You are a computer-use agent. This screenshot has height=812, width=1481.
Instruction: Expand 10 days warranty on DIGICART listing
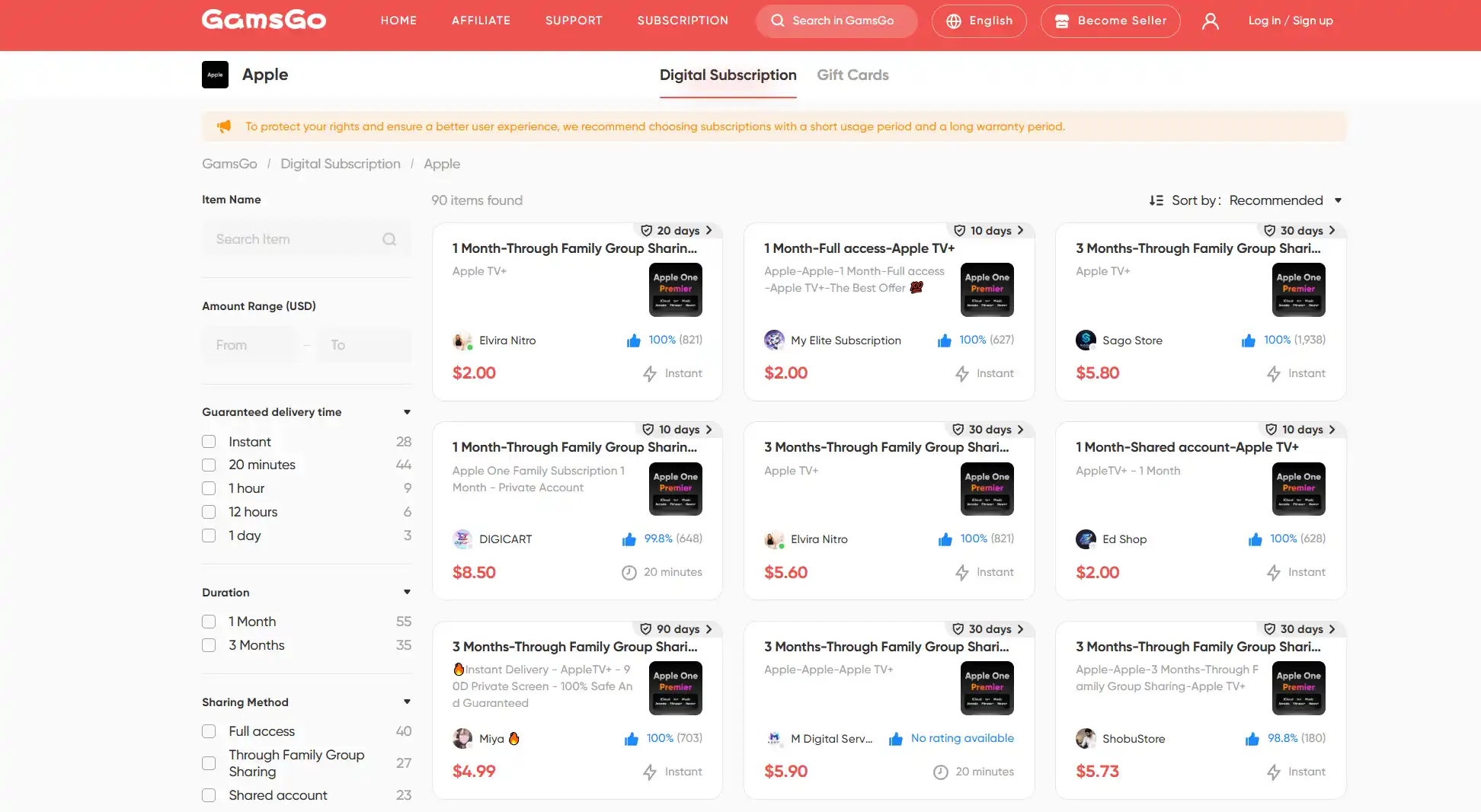pos(677,430)
